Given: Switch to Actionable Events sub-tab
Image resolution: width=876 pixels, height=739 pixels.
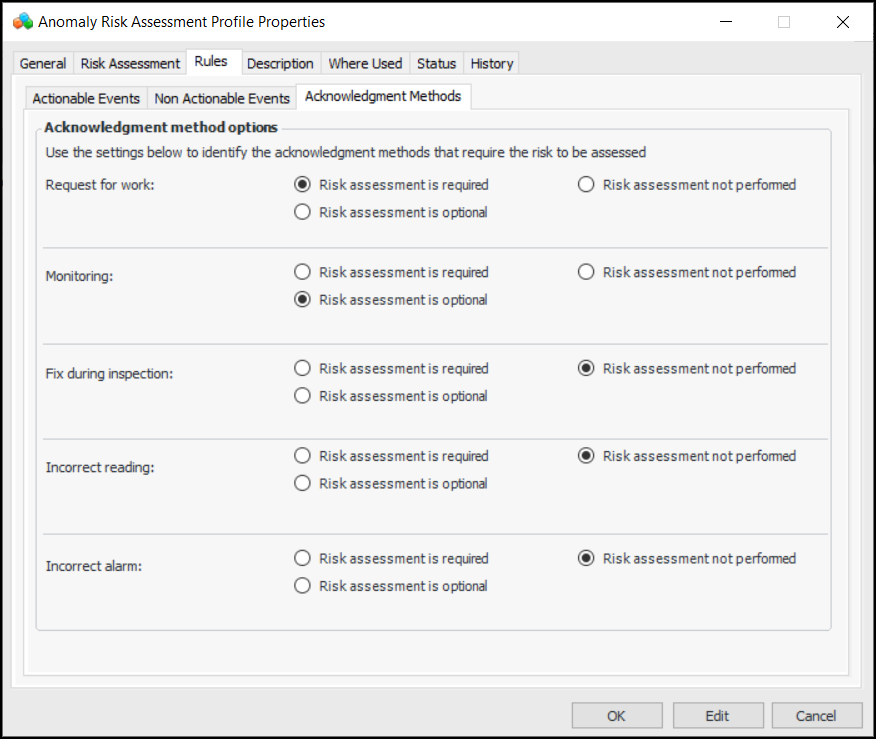Looking at the screenshot, I should tap(86, 98).
